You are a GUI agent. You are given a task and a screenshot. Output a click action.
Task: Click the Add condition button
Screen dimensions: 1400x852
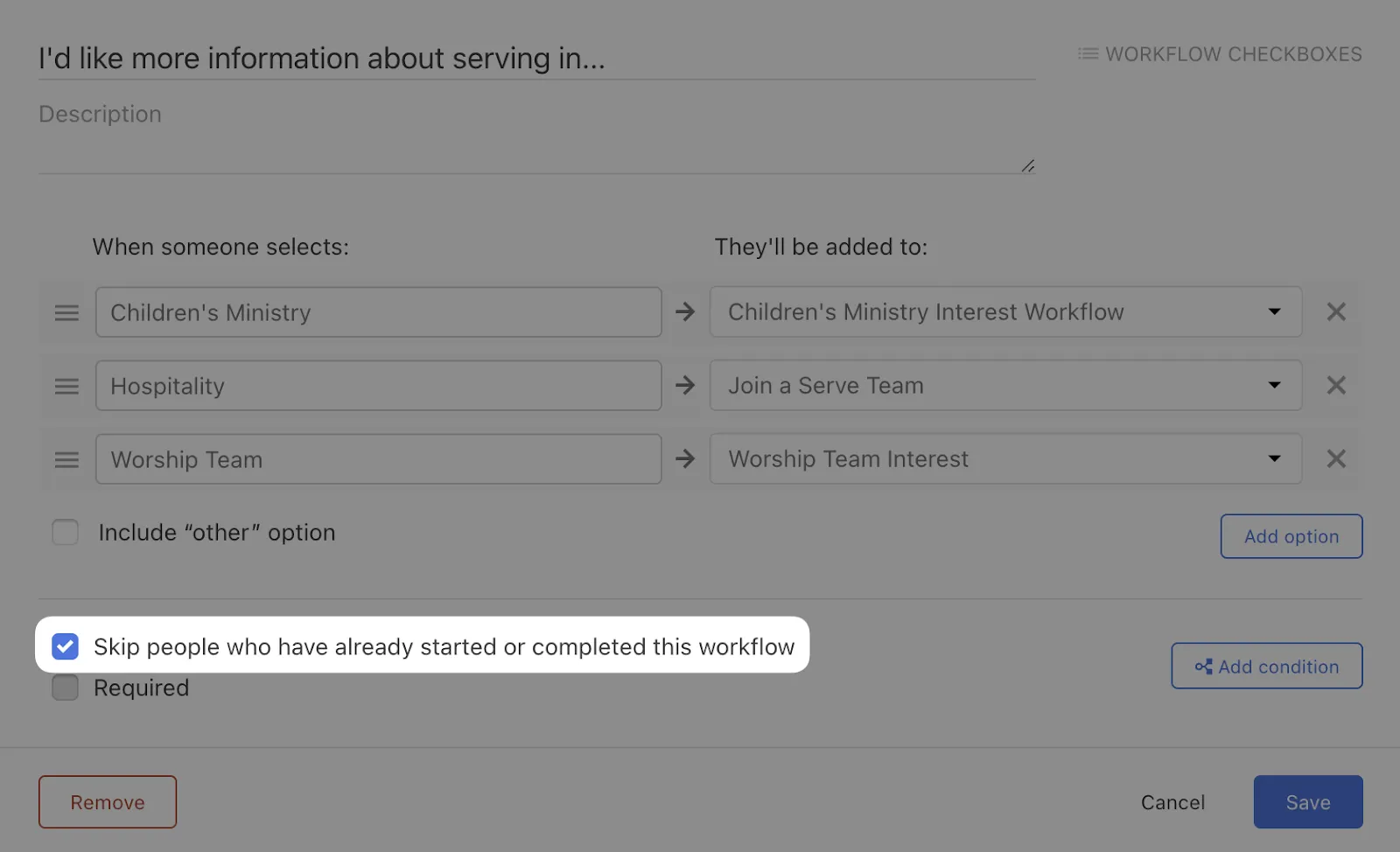[1266, 667]
